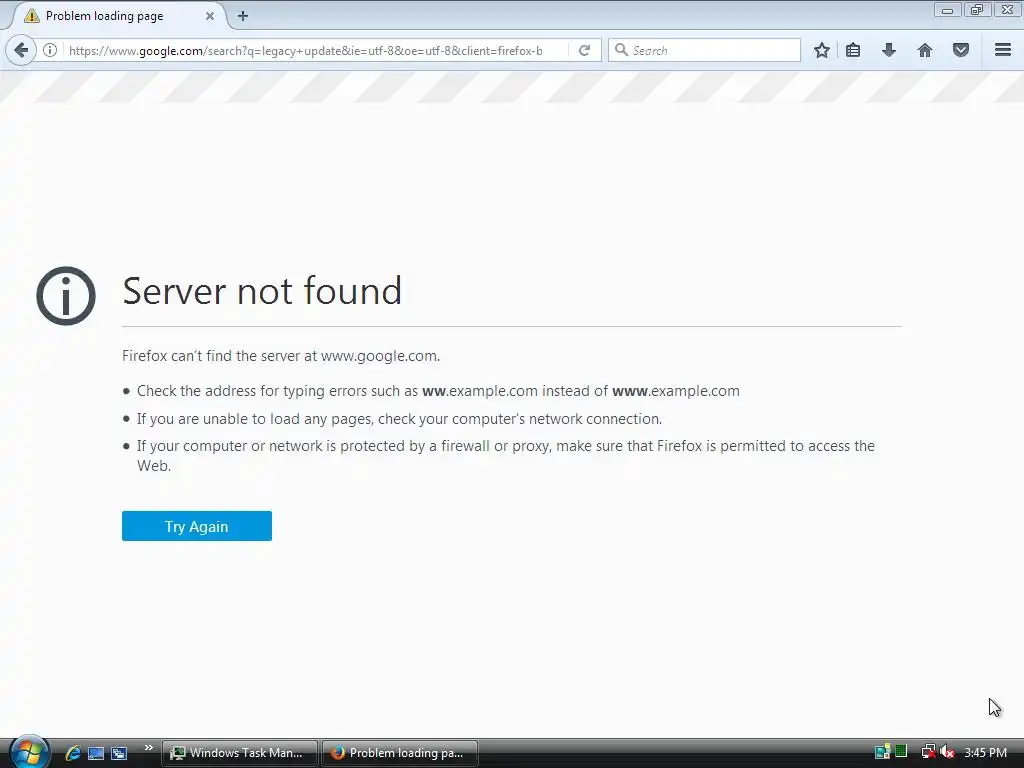Minimize the Firefox window
1024x768 pixels.
tap(948, 10)
